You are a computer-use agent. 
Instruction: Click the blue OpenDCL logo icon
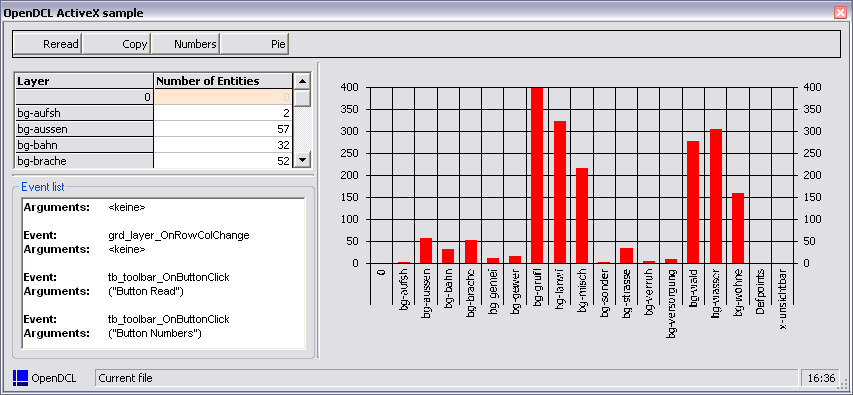[20, 378]
